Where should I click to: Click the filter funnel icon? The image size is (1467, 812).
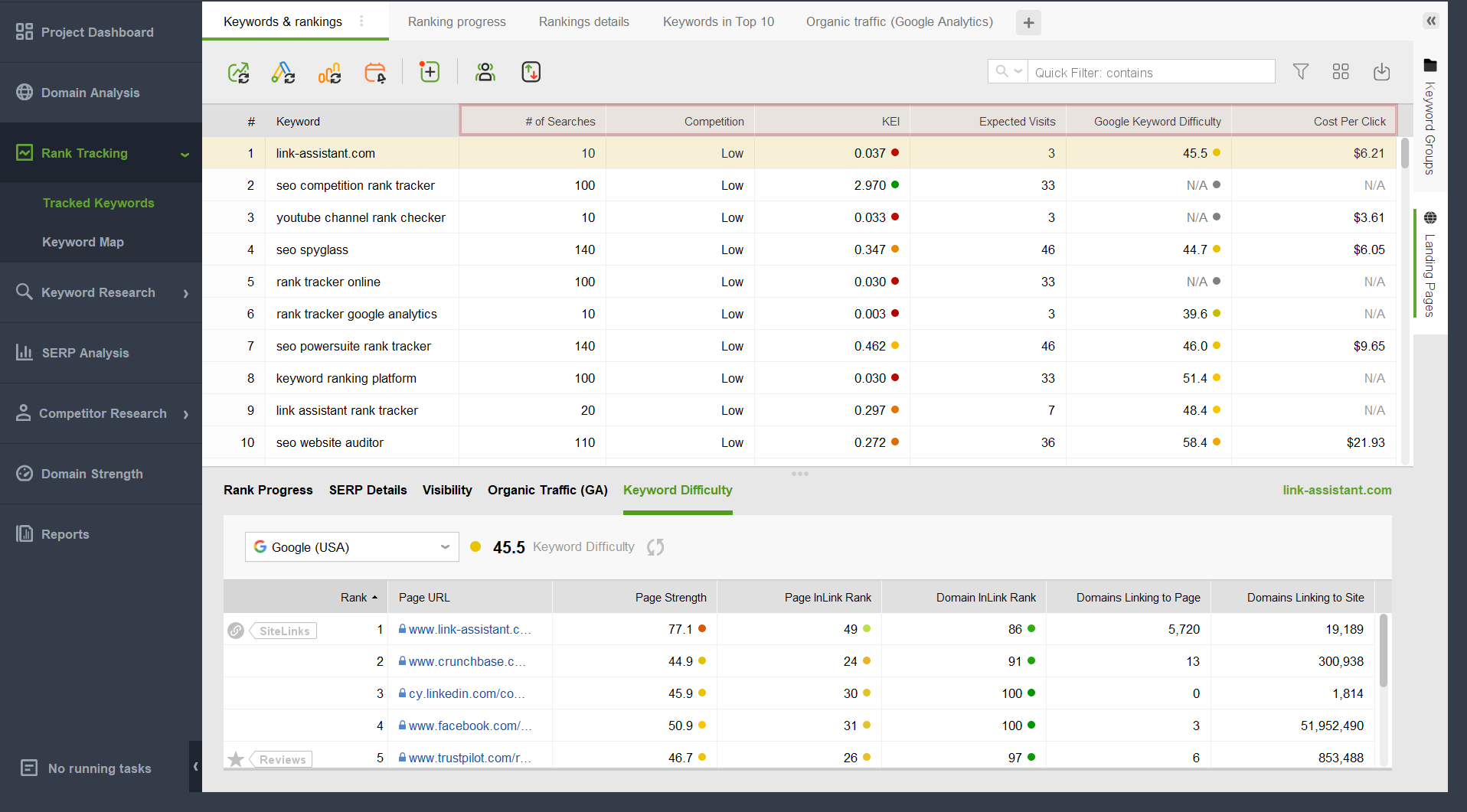1300,72
